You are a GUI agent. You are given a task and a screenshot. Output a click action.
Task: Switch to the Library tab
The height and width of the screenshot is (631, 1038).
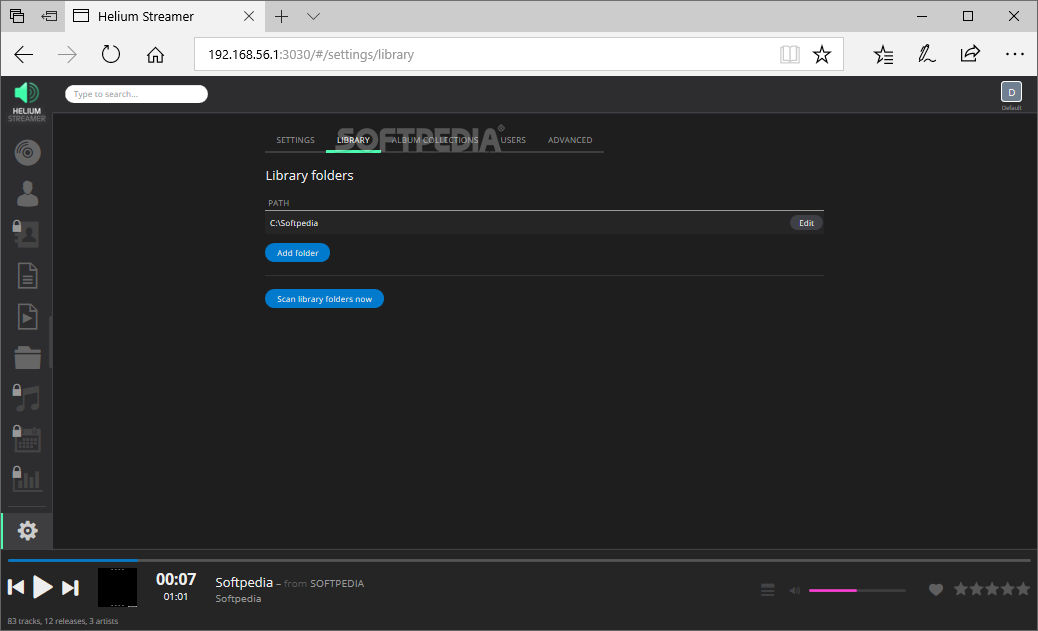354,140
